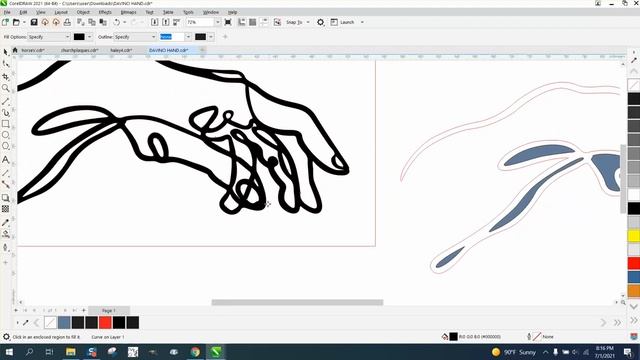Click the Page 1 tab
This screenshot has height=360, width=640.
click(109, 311)
